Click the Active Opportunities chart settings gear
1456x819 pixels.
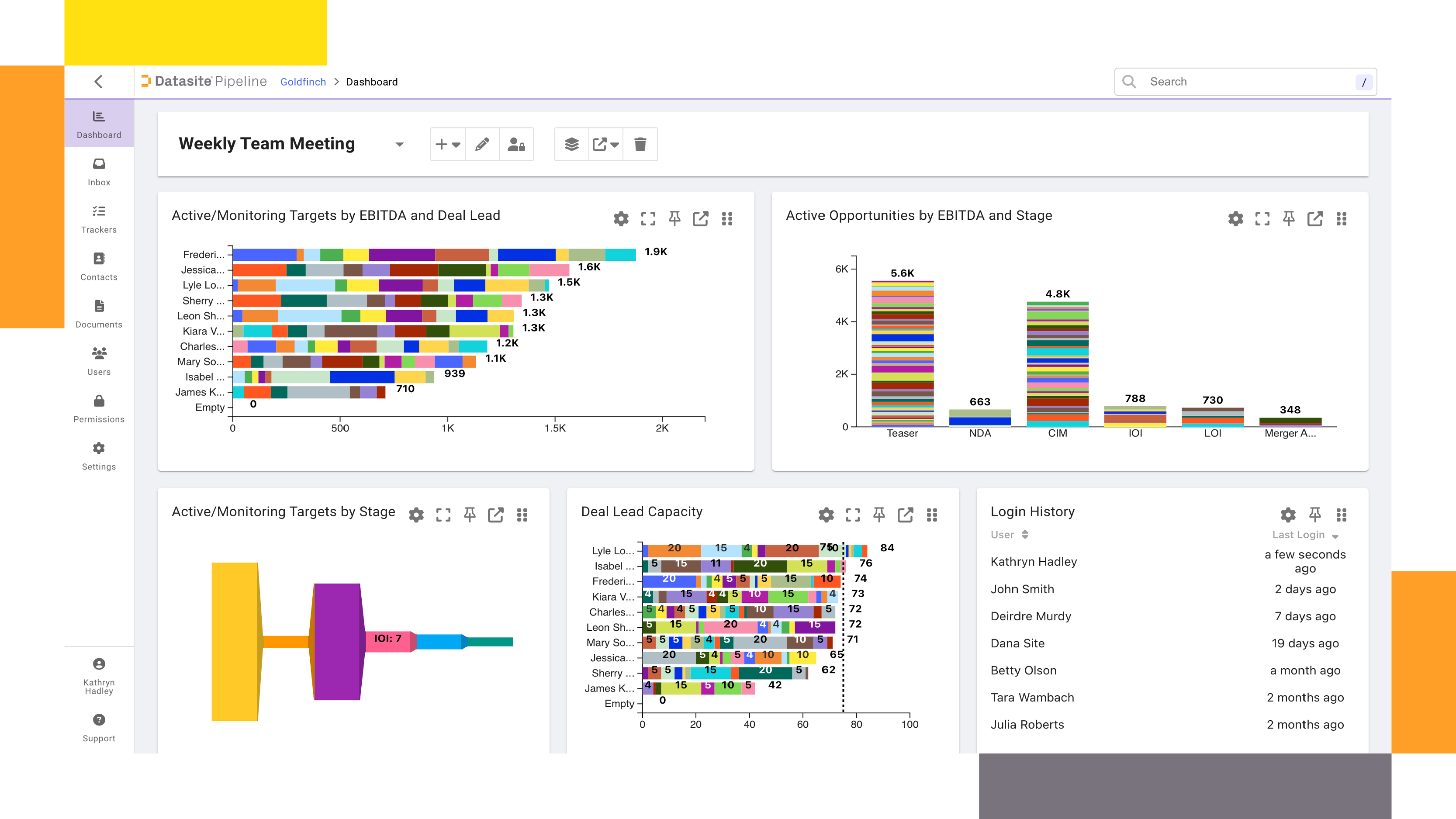point(1234,218)
